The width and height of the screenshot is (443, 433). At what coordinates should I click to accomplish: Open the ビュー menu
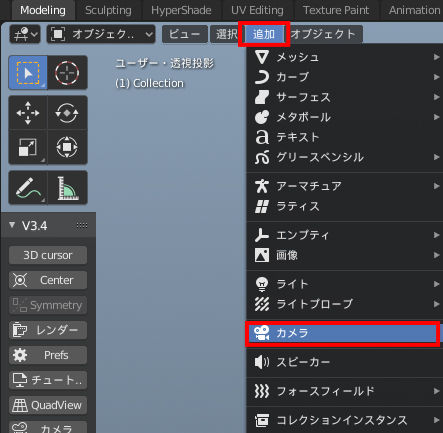pyautogui.click(x=184, y=34)
